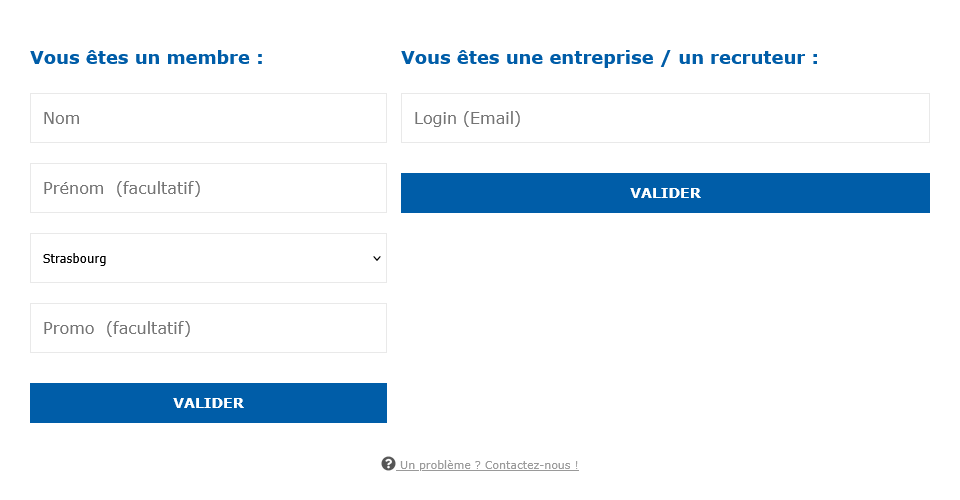960x500 pixels.
Task: Submit recruiter login with VALIDER
Action: [665, 193]
